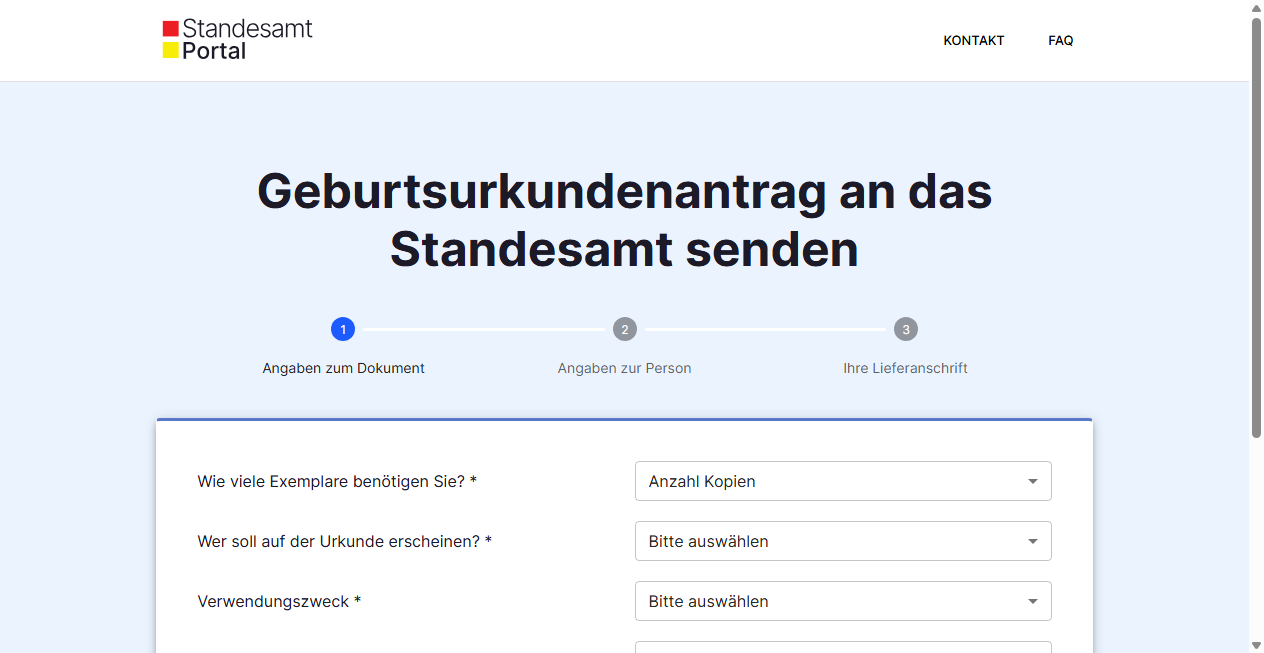Navigate to the FAQ section
This screenshot has height=653, width=1264.
(x=1060, y=40)
